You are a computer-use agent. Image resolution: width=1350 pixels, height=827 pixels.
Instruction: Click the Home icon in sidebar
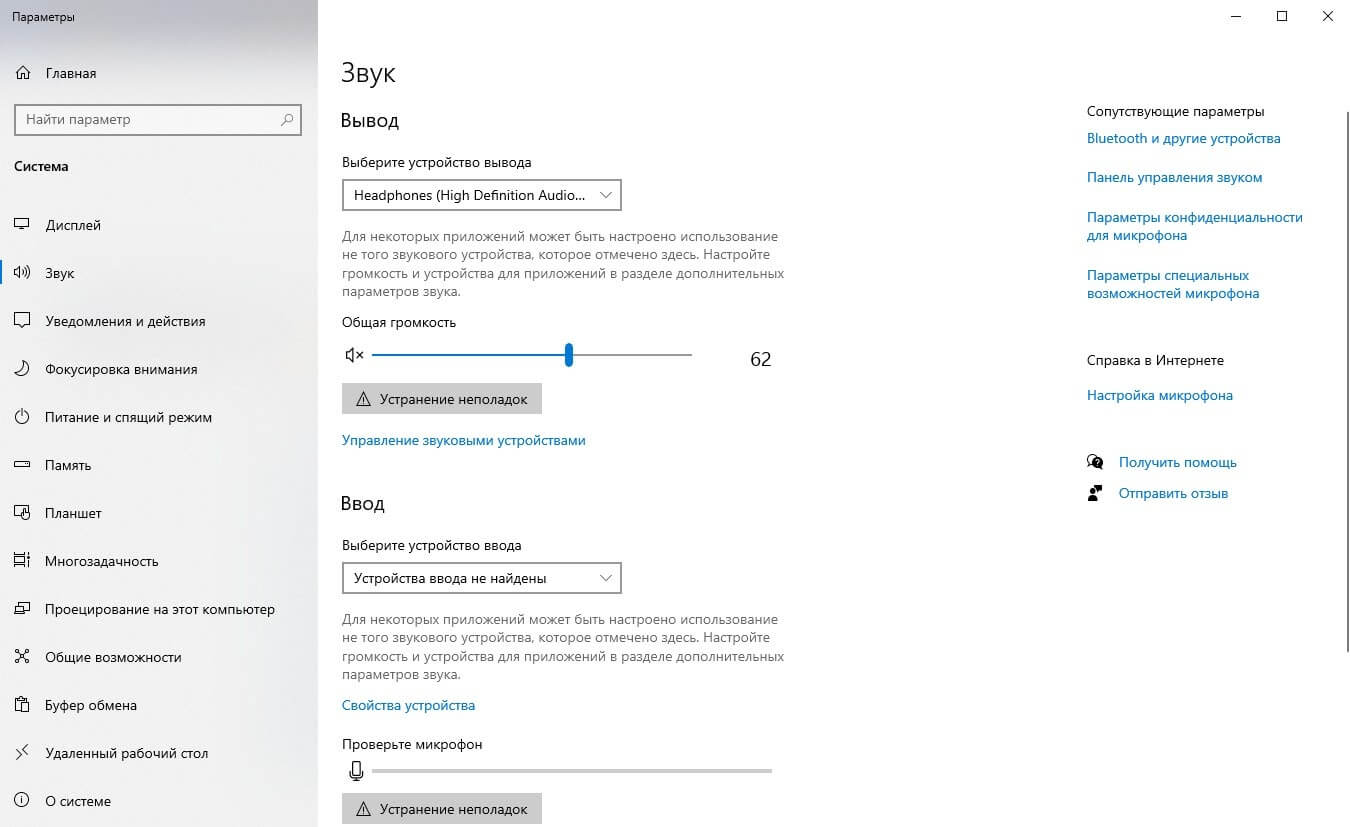tap(23, 73)
